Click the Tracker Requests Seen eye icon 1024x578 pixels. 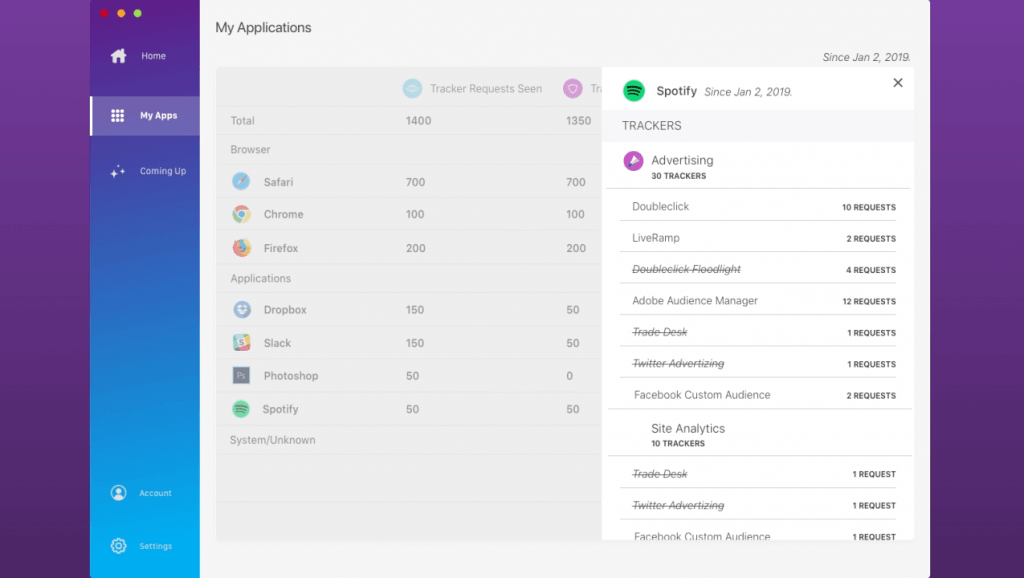coord(412,88)
